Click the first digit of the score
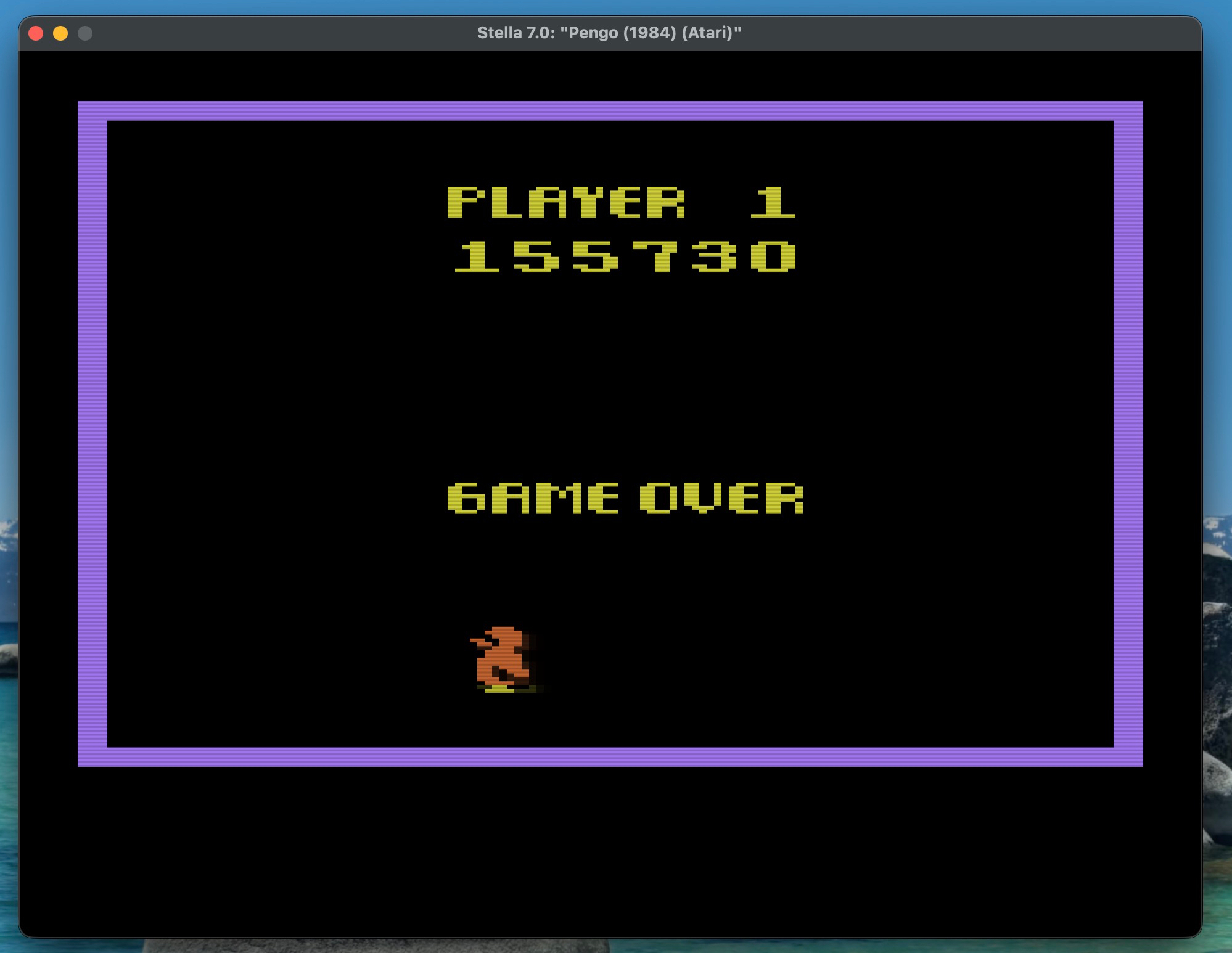The image size is (1232, 953). 477,256
